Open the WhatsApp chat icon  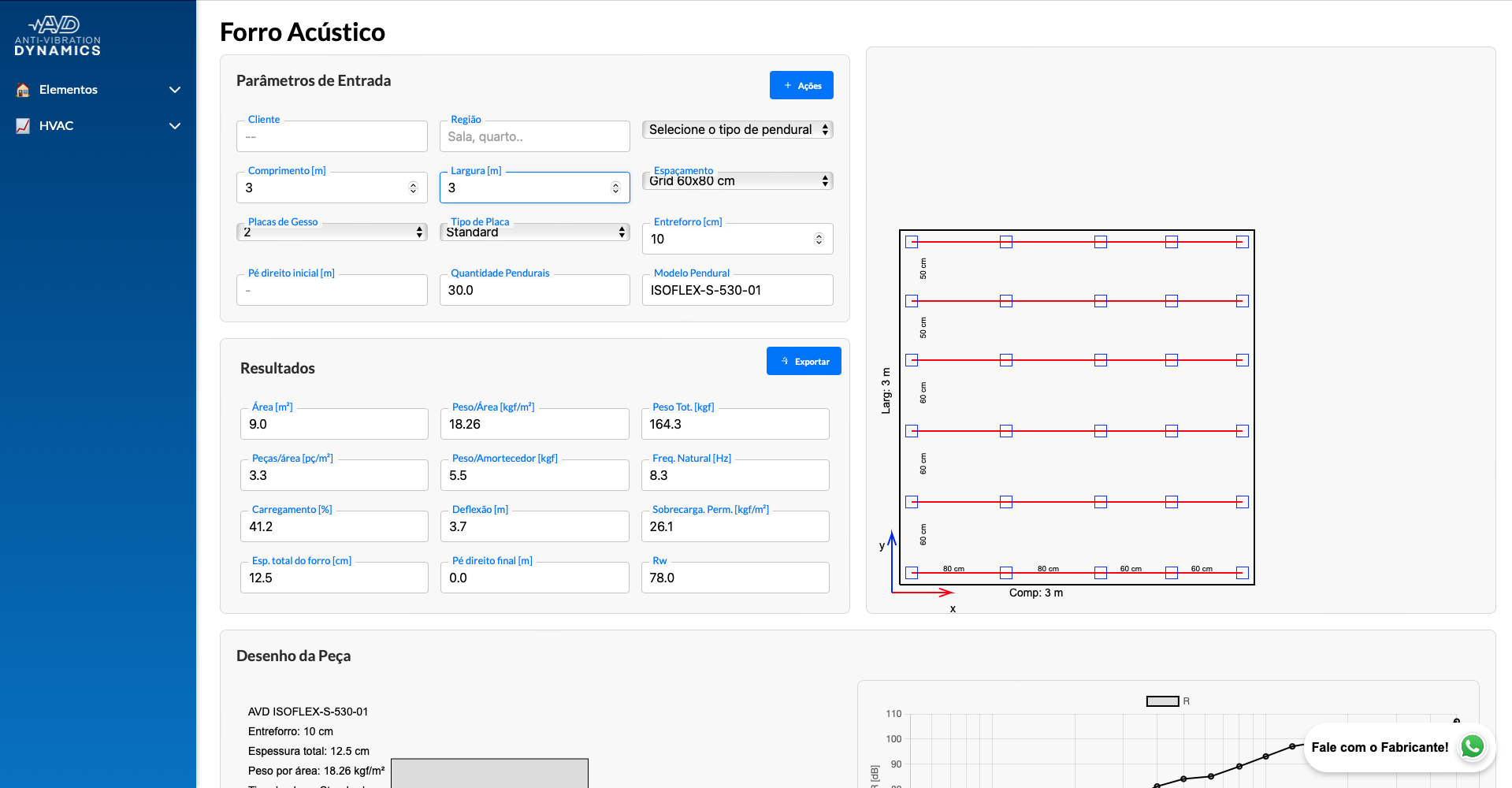tap(1472, 746)
